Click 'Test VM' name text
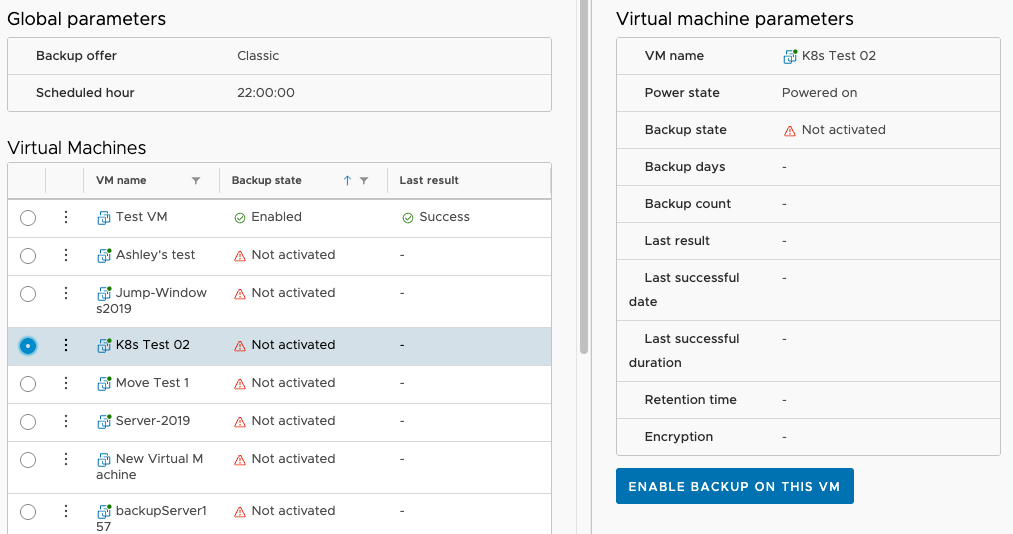 point(141,216)
